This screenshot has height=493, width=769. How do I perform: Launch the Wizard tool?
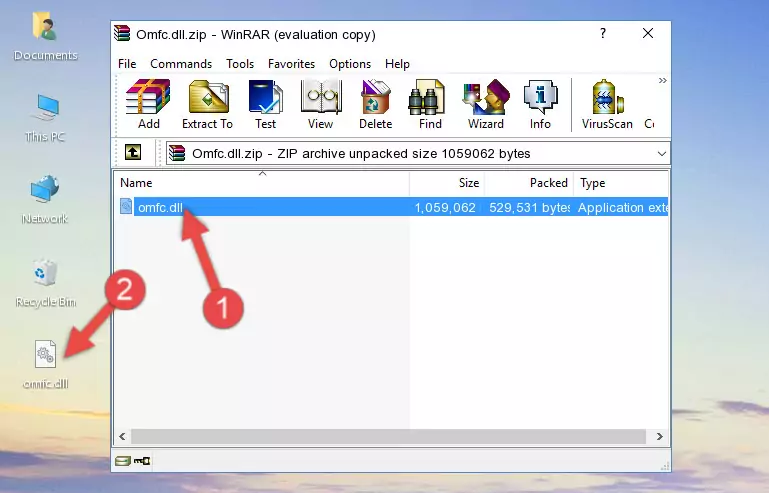tap(486, 104)
